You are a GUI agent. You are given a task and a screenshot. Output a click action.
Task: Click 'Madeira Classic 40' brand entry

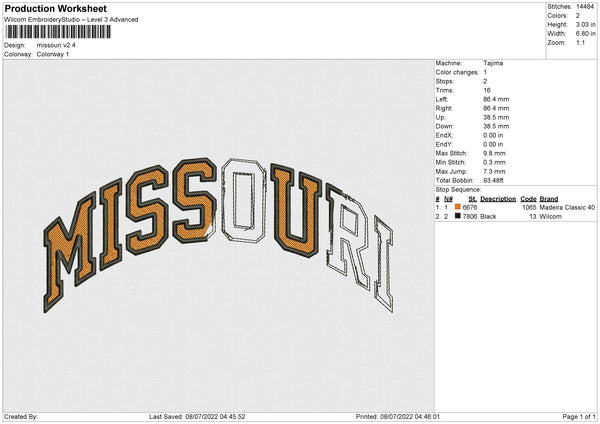click(567, 207)
